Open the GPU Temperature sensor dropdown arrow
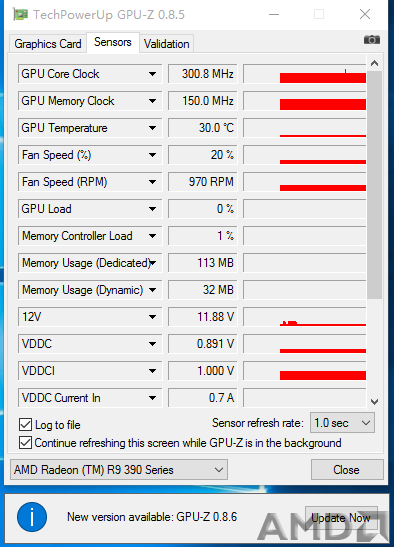The height and width of the screenshot is (547, 394). pyautogui.click(x=152, y=128)
